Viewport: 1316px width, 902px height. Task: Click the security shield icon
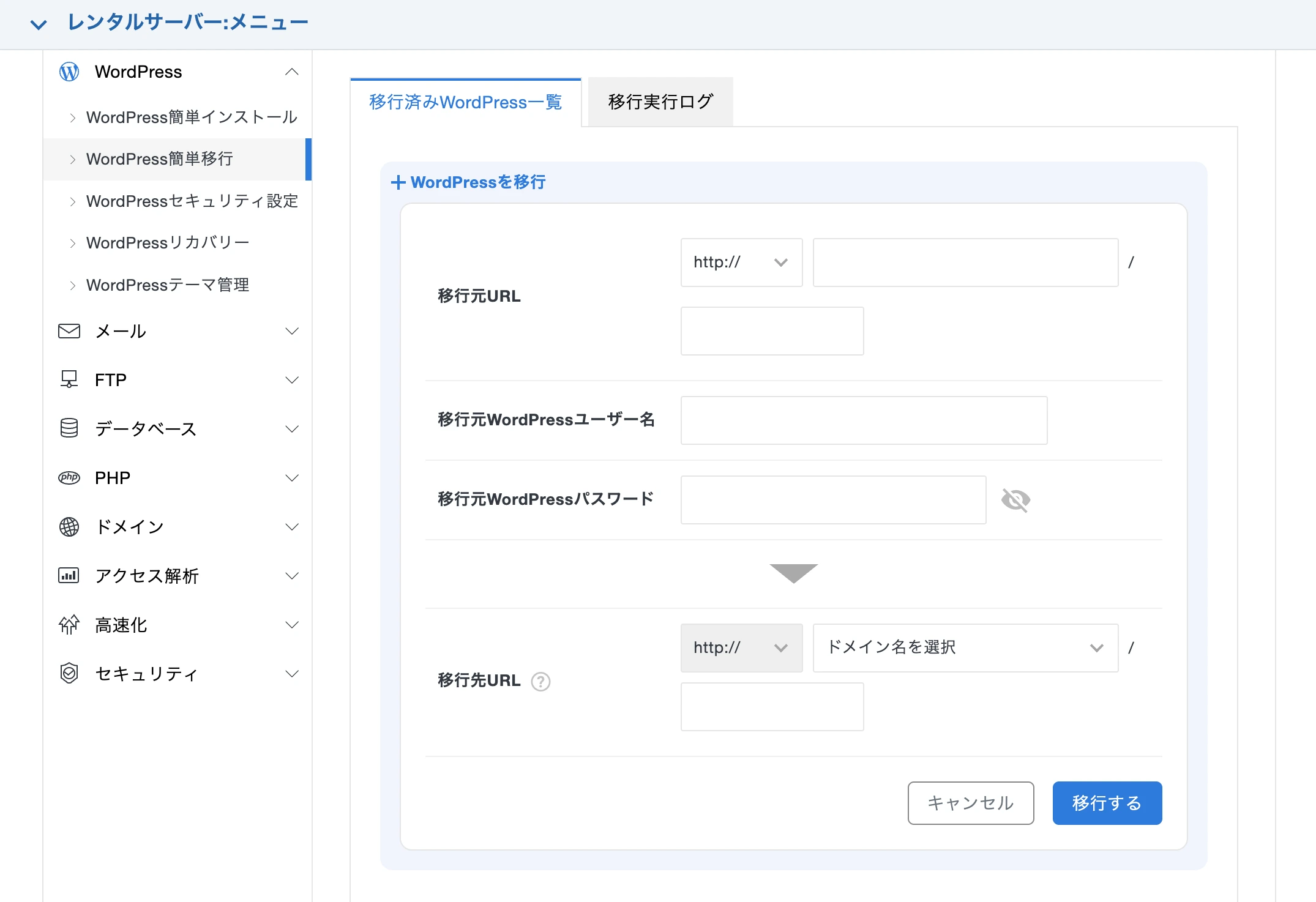(x=69, y=673)
